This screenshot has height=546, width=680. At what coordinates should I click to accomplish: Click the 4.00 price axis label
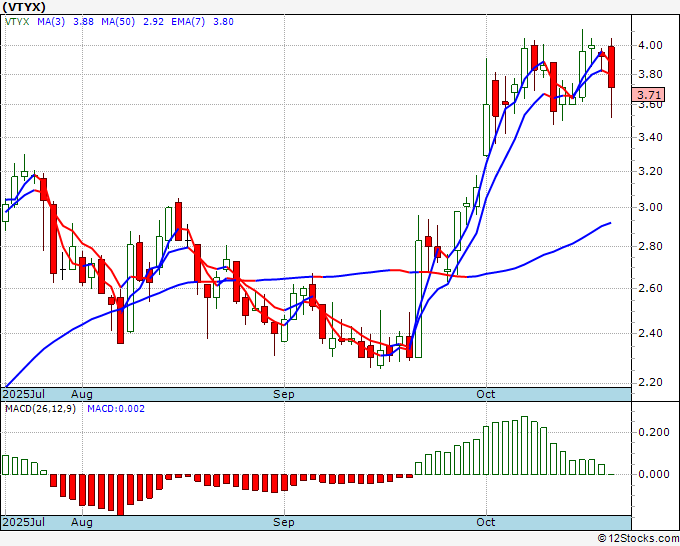[x=650, y=45]
